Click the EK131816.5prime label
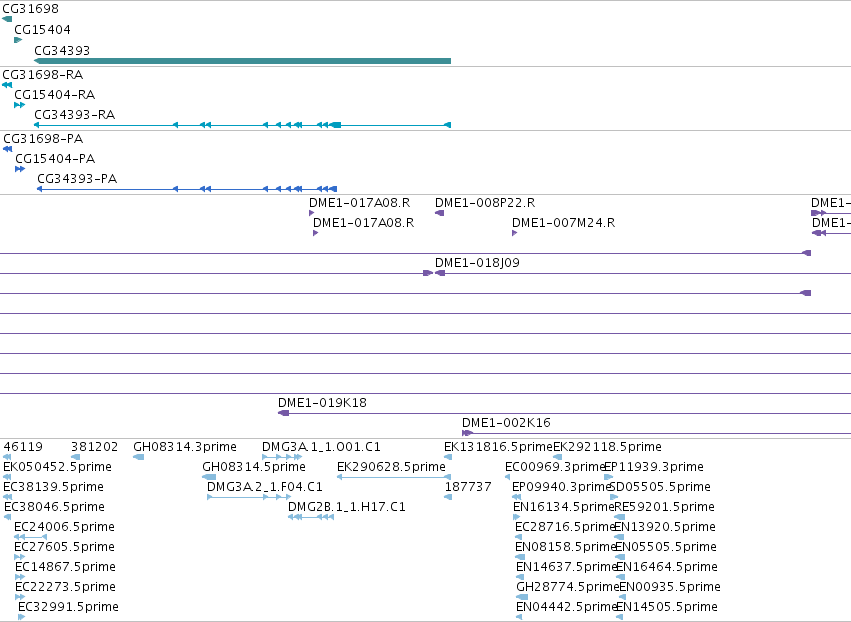This screenshot has height=622, width=851. [x=498, y=447]
